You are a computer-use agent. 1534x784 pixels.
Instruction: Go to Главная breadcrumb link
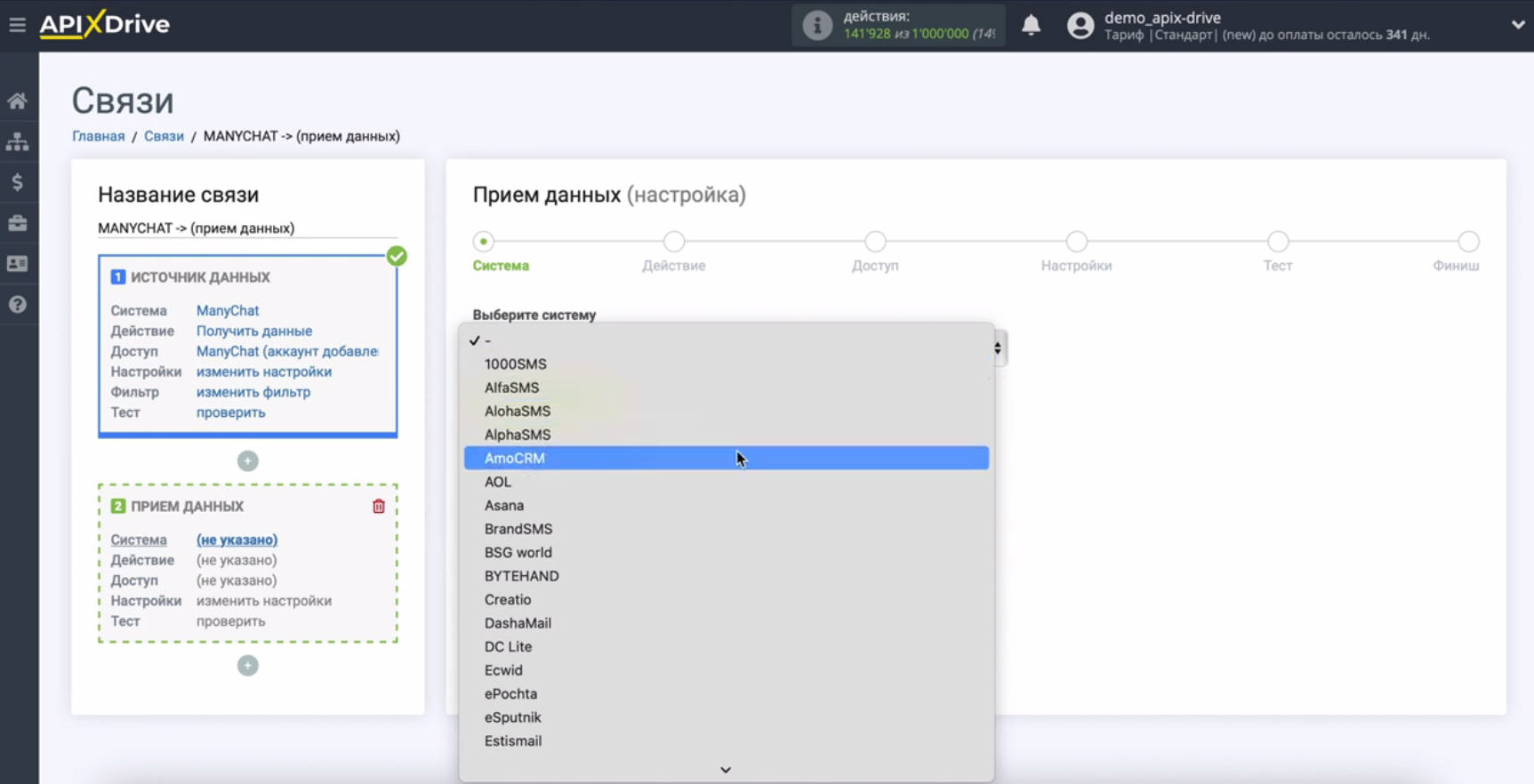(x=98, y=136)
